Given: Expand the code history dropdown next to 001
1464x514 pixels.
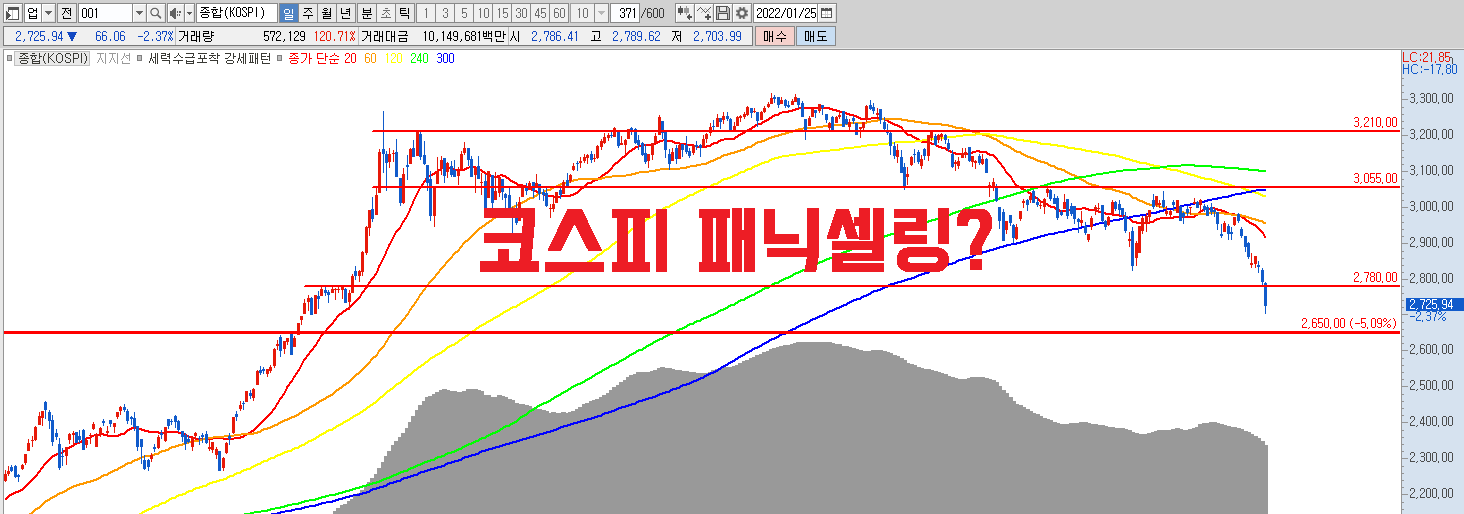Looking at the screenshot, I should pyautogui.click(x=139, y=13).
